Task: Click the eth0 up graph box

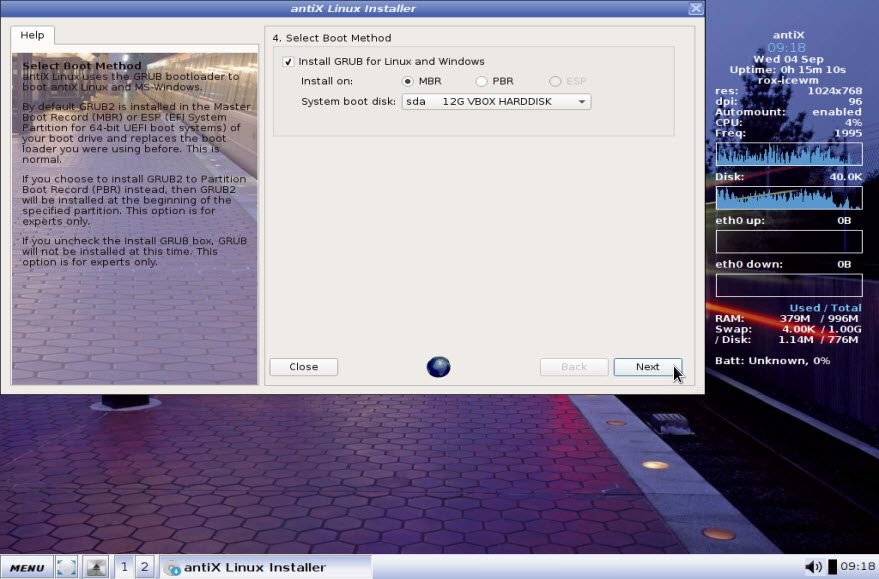Action: (x=789, y=242)
